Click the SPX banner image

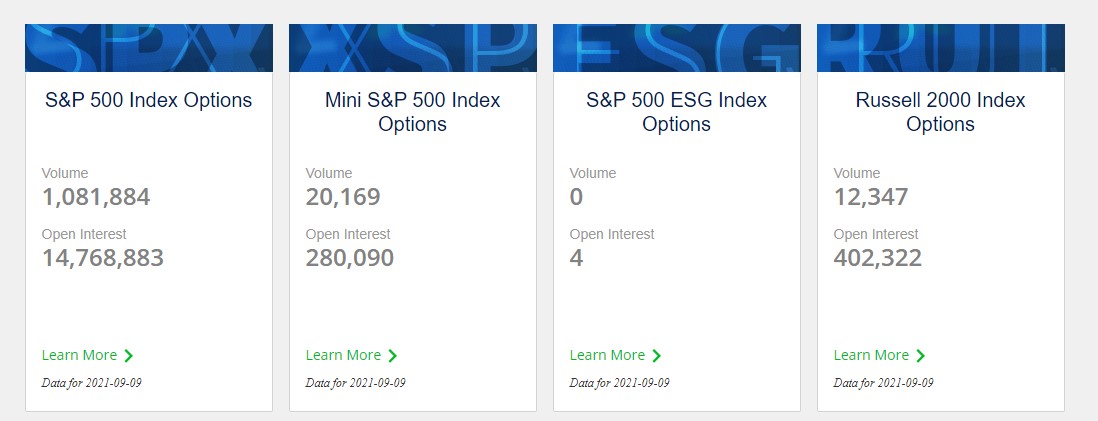(x=148, y=48)
